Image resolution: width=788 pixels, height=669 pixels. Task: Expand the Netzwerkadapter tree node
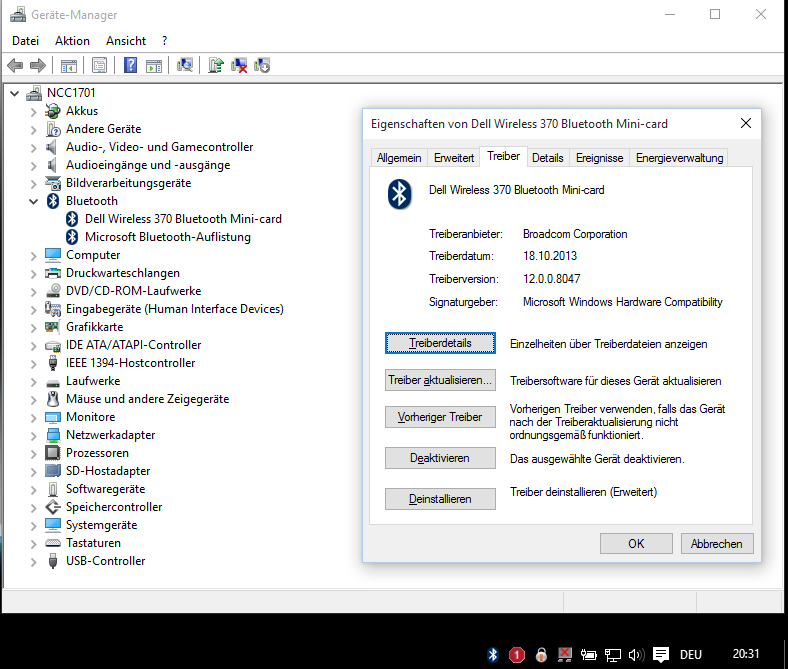click(x=33, y=435)
